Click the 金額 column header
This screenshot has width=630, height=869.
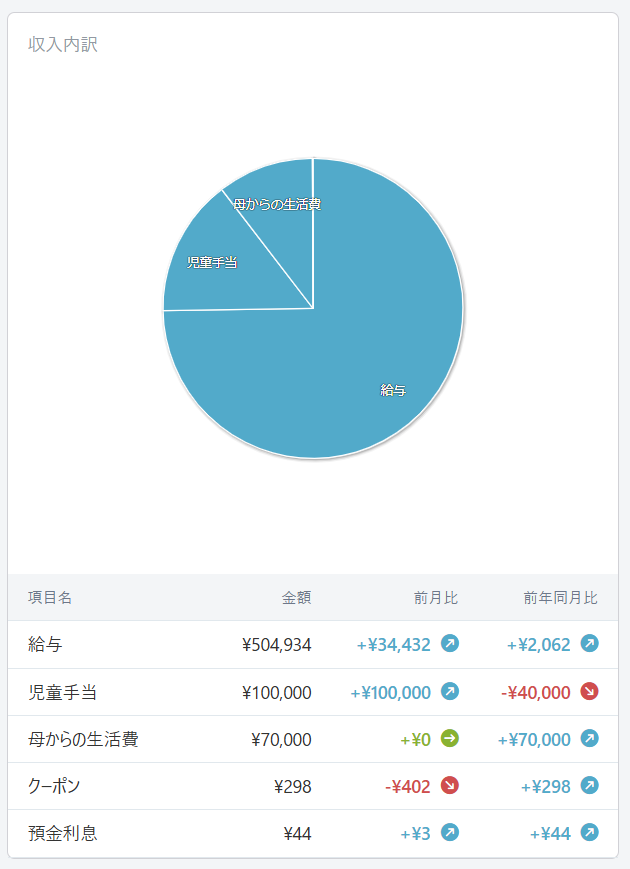(296, 597)
